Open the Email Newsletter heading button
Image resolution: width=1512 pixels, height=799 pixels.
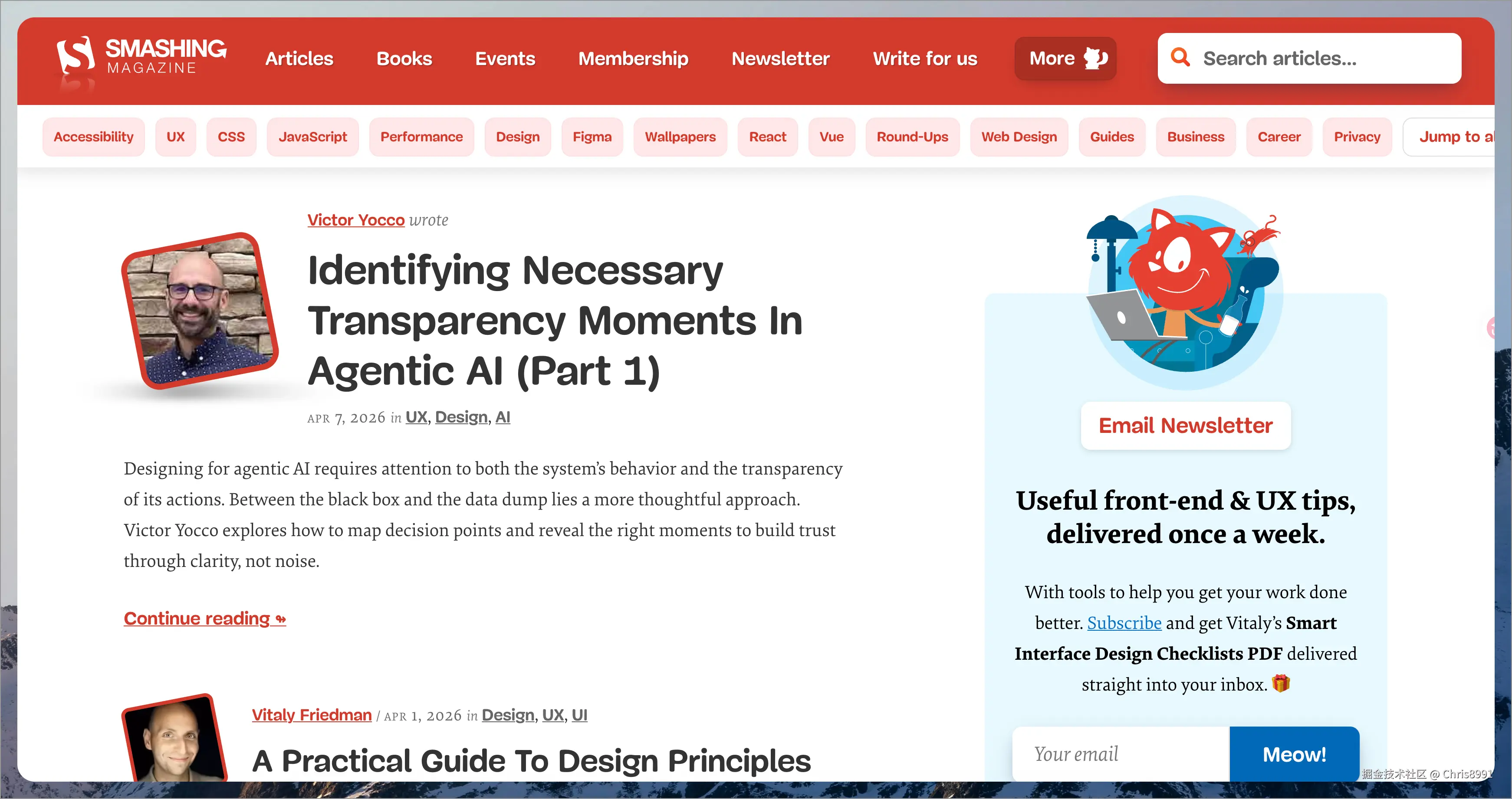point(1185,426)
